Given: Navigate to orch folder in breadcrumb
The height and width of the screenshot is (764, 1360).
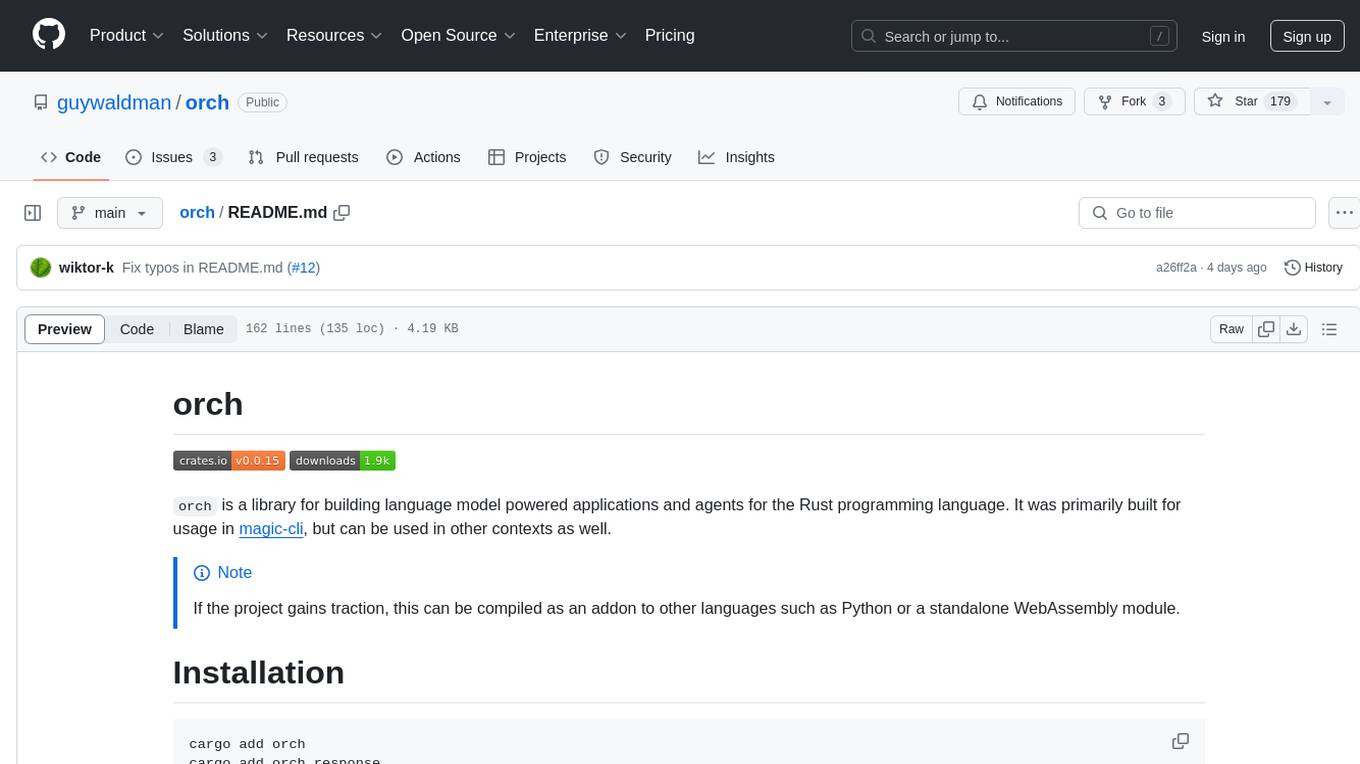Looking at the screenshot, I should [197, 212].
